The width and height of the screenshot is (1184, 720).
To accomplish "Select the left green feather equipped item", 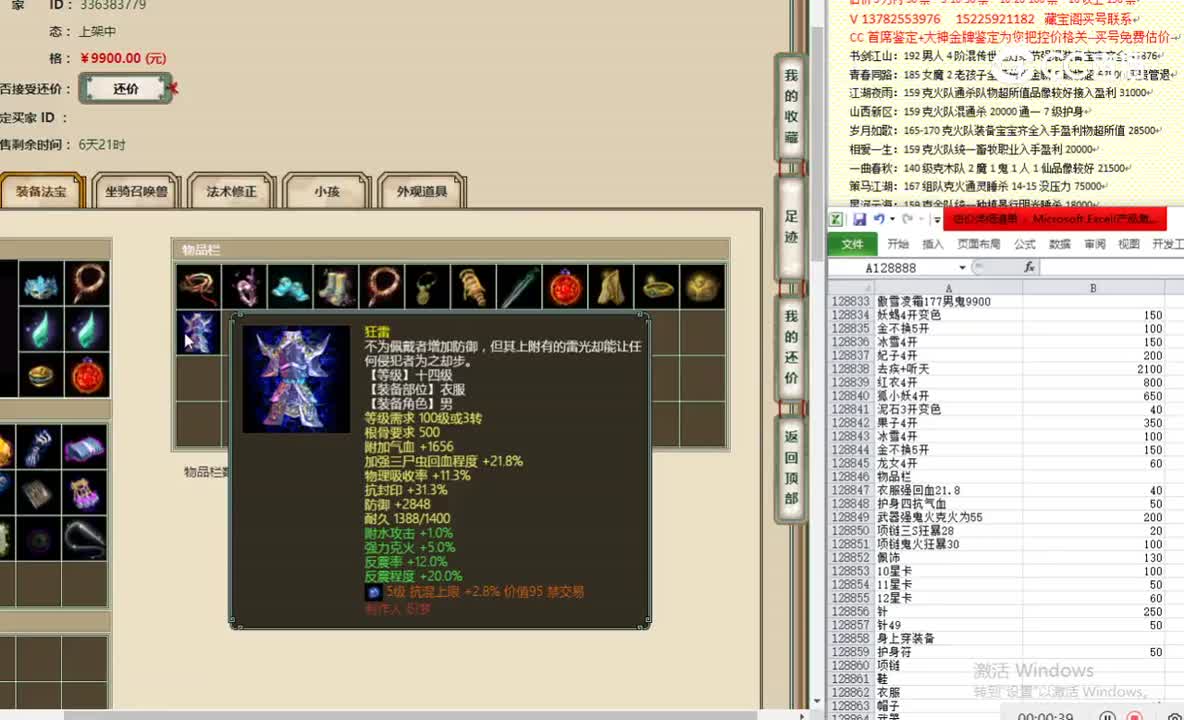I will coord(41,329).
